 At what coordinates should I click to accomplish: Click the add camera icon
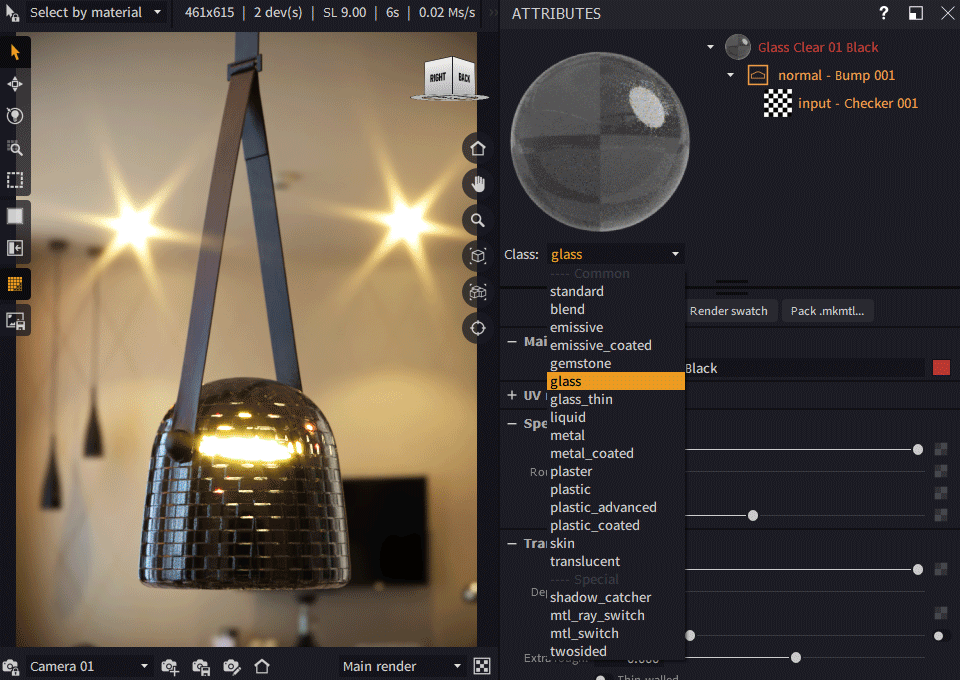tap(171, 666)
